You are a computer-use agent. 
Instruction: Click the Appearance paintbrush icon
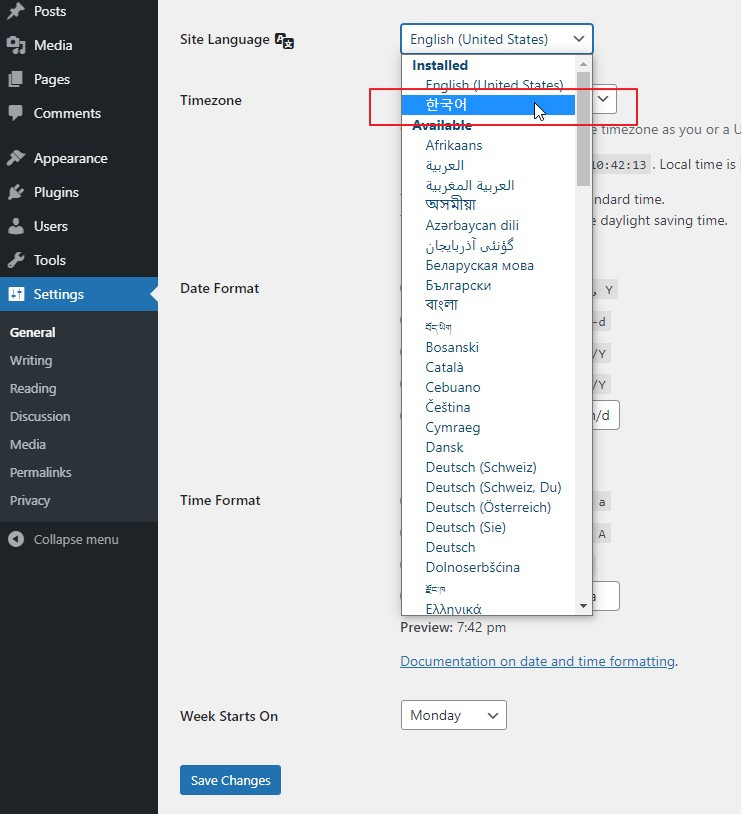coord(16,158)
